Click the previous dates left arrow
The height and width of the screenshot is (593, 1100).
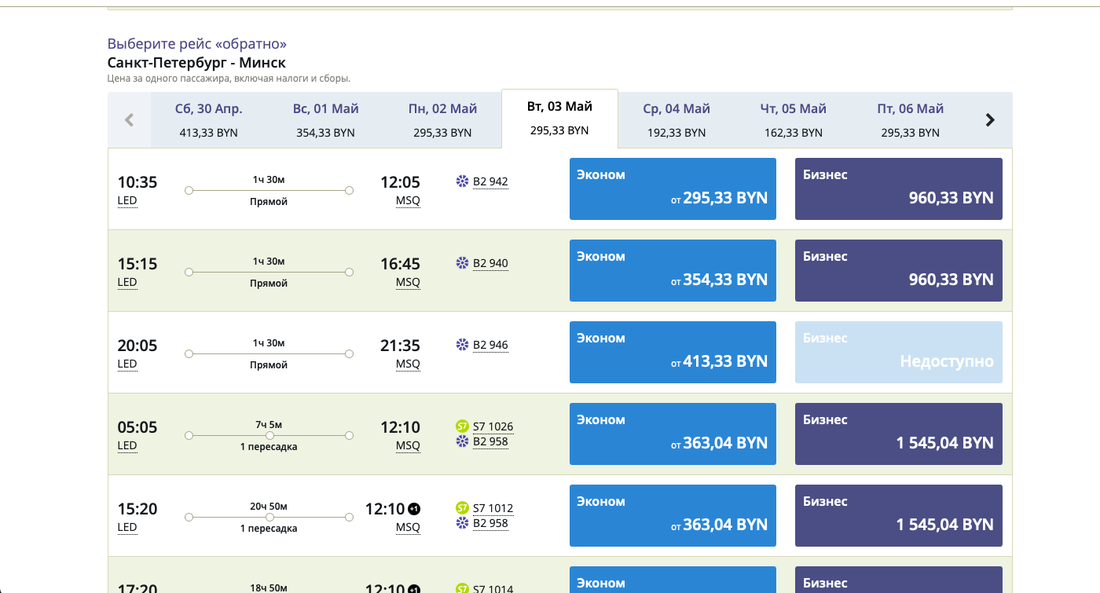tap(129, 120)
